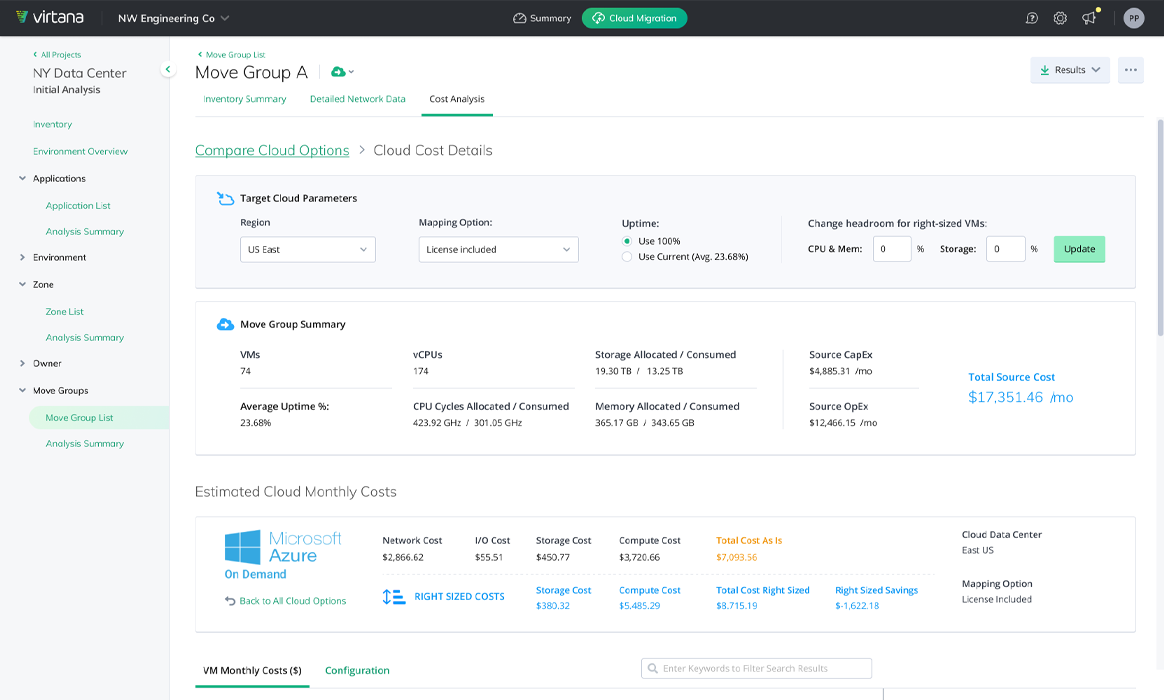Switch to the Configuration tab
The image size is (1164, 700).
pyautogui.click(x=357, y=670)
